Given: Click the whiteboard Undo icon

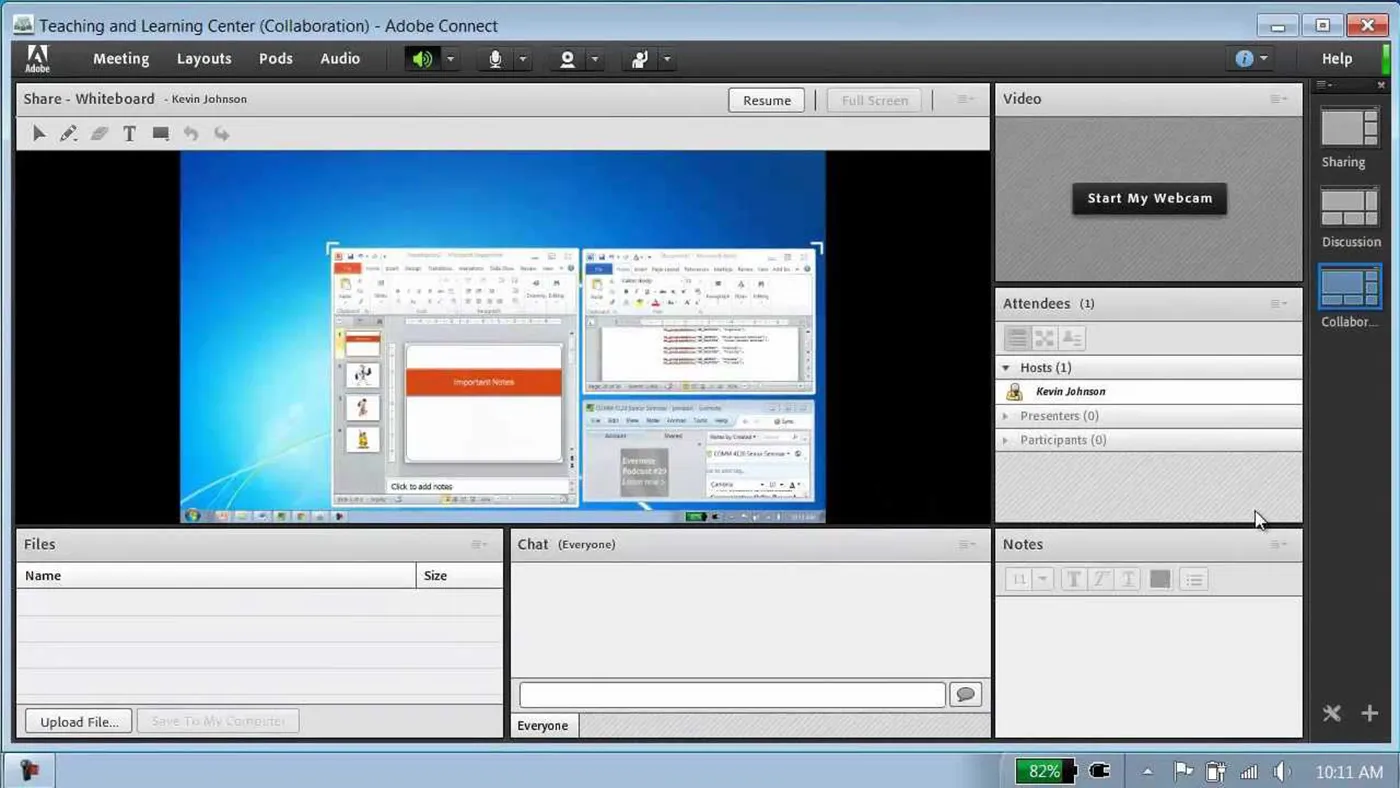Looking at the screenshot, I should tap(191, 133).
